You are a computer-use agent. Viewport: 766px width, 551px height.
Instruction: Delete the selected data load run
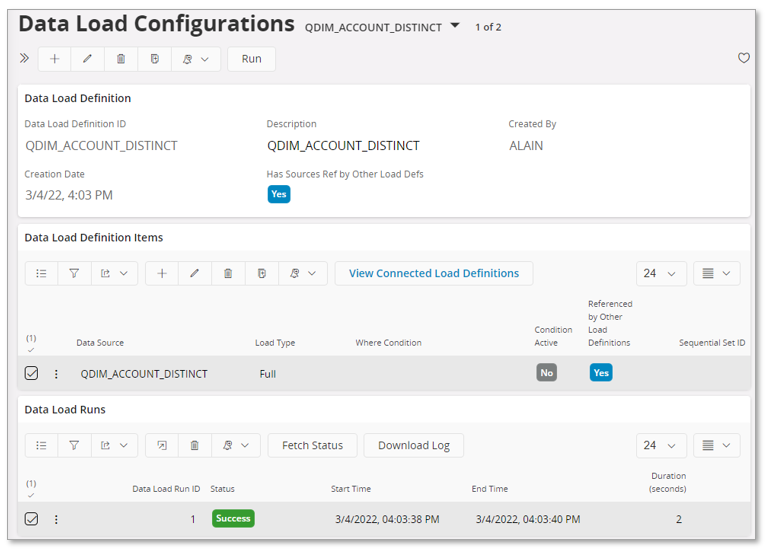pyautogui.click(x=195, y=445)
